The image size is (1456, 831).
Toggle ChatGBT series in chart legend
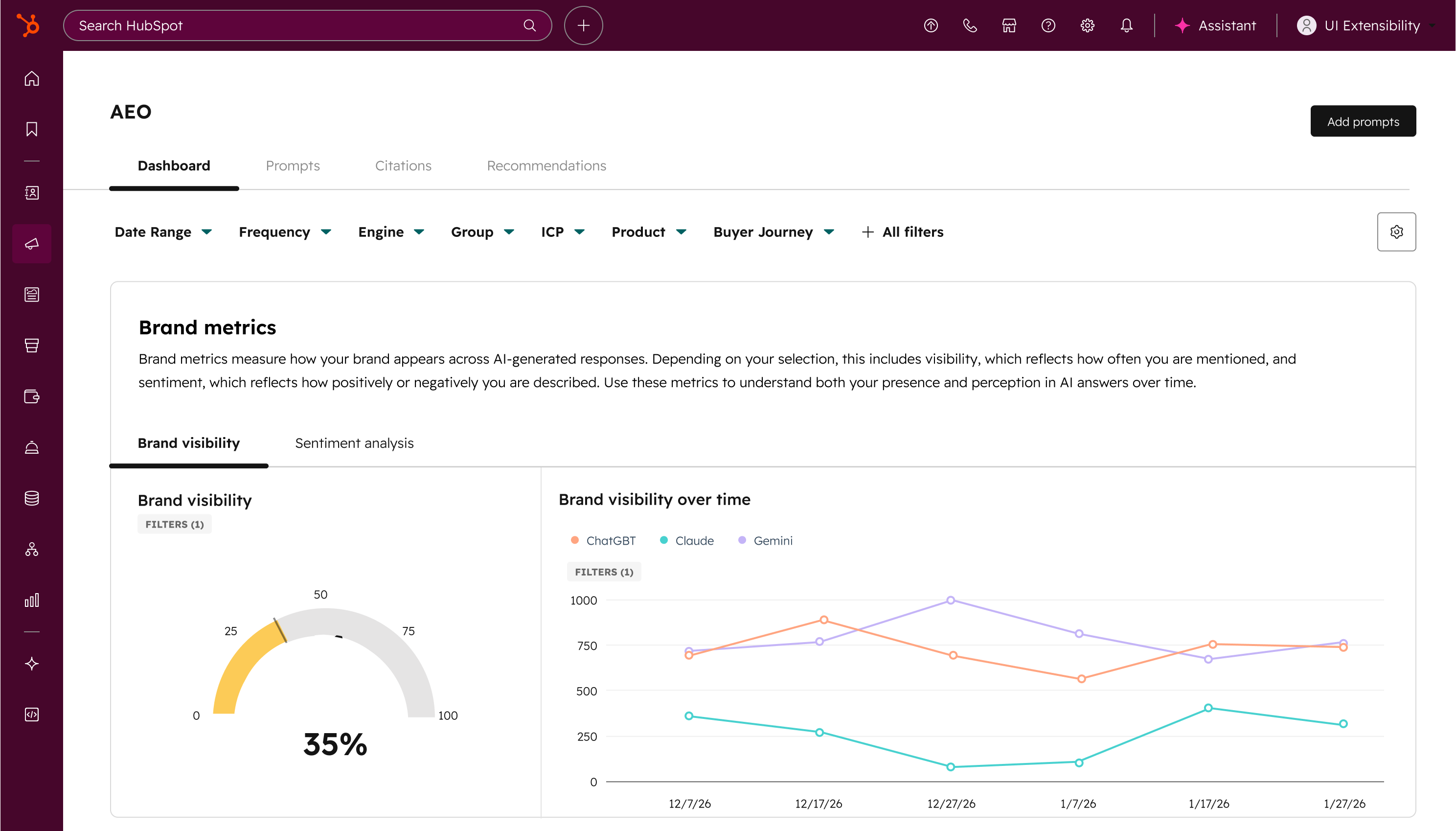pyautogui.click(x=603, y=540)
